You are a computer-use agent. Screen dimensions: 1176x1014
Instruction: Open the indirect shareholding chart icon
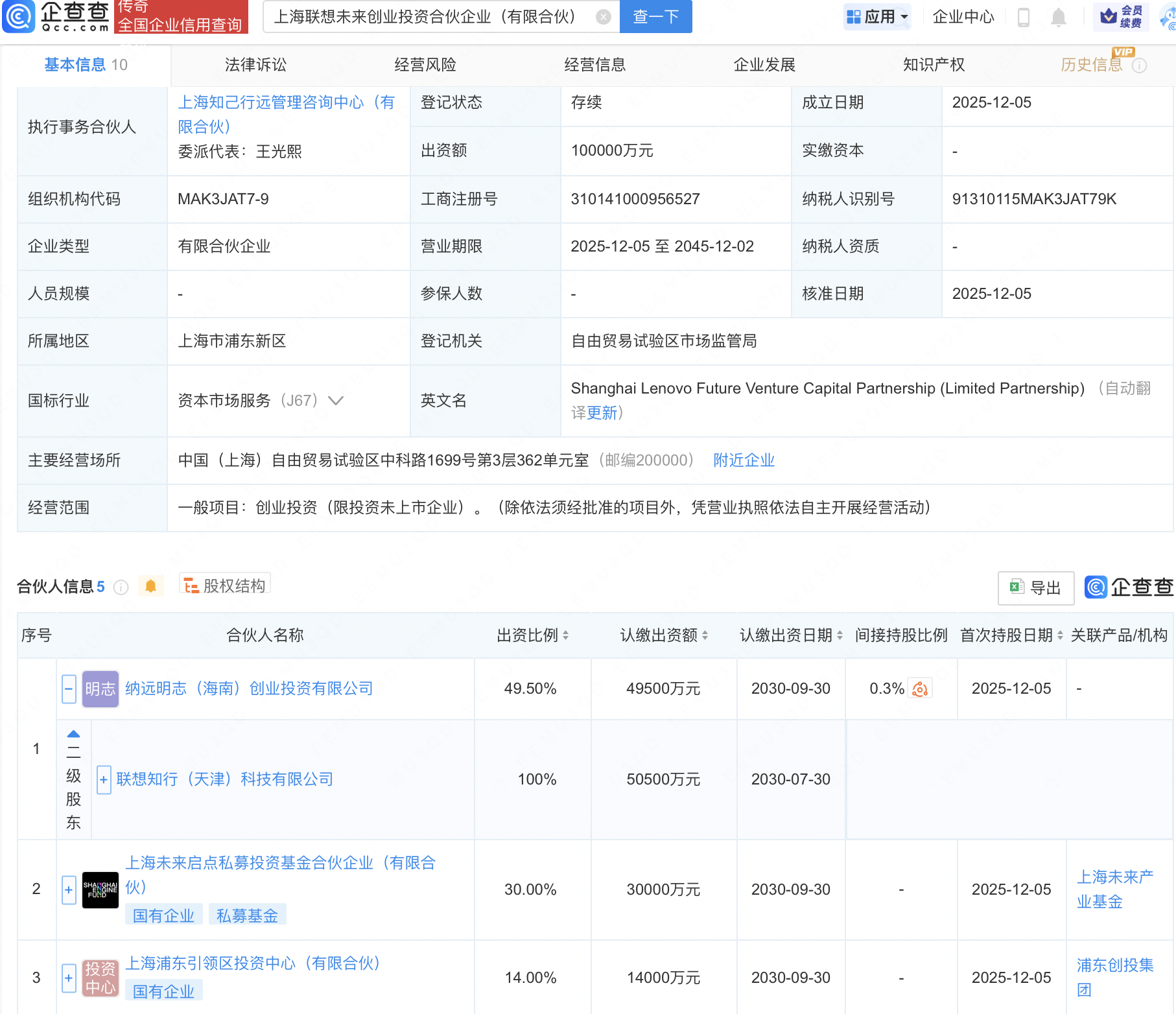920,689
